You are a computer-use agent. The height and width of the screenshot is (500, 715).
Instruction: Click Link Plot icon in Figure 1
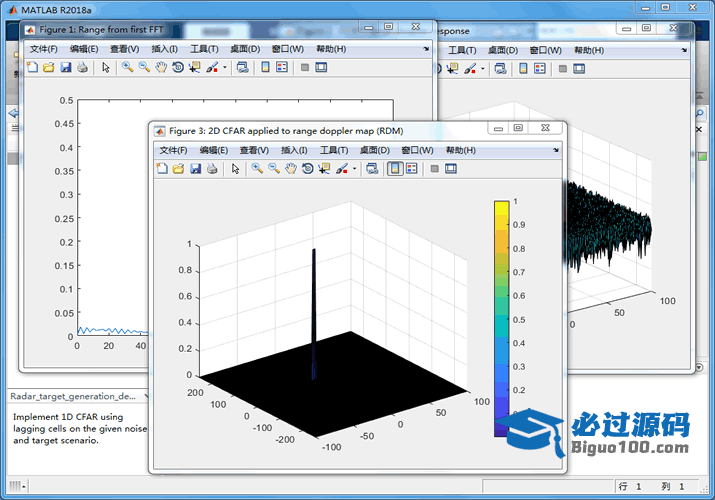point(243,67)
